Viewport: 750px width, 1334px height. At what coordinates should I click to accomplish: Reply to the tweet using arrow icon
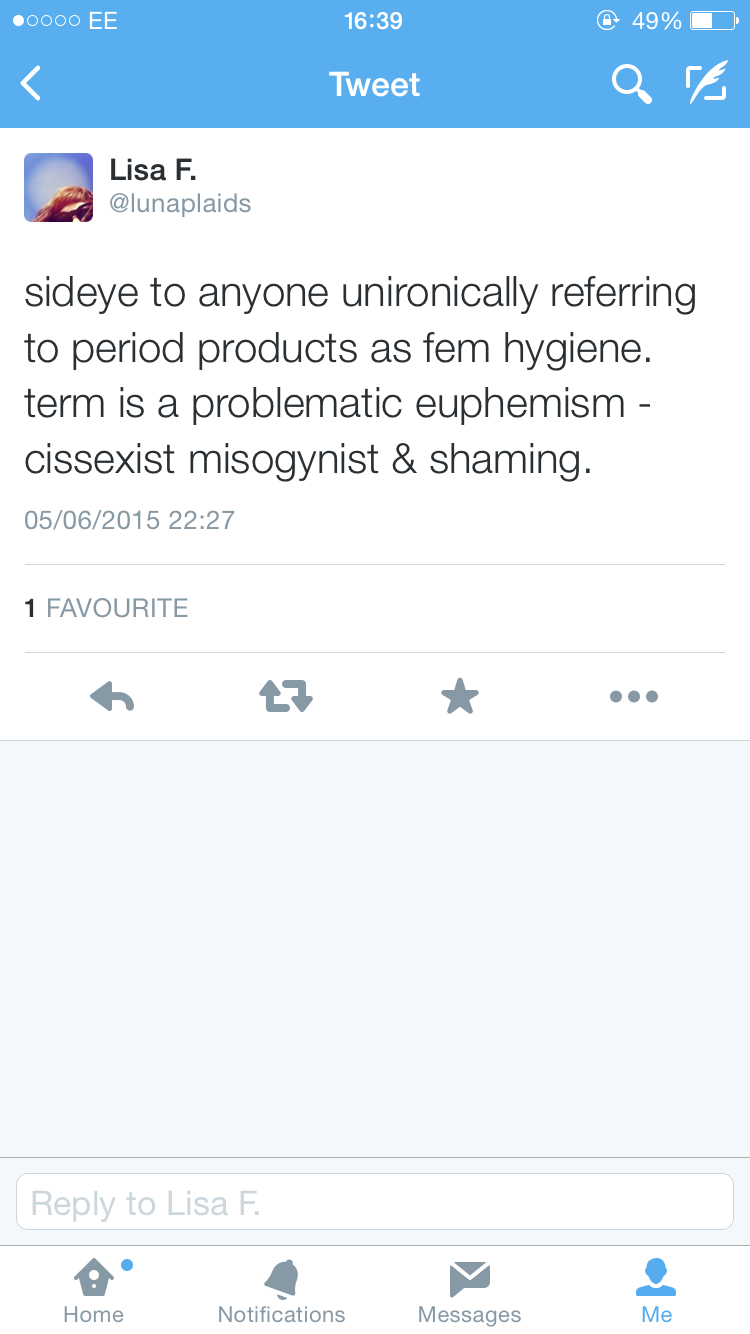tap(112, 696)
